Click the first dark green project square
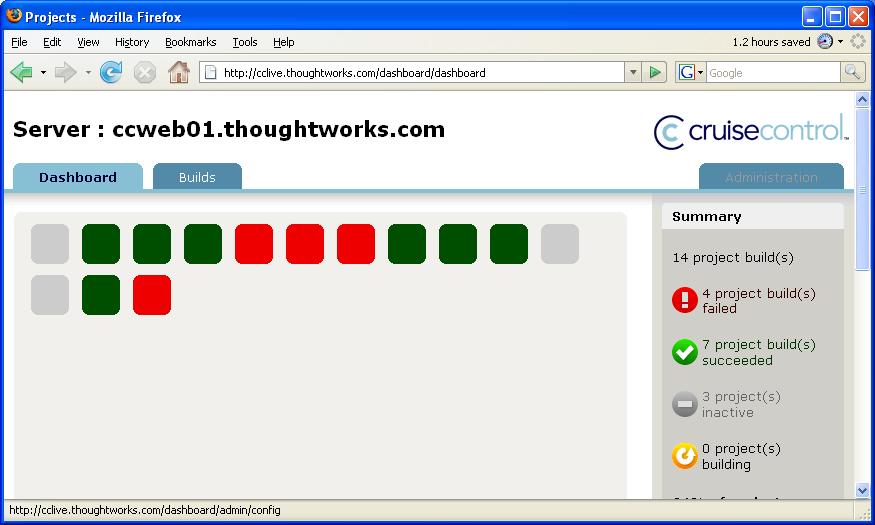 pyautogui.click(x=101, y=244)
